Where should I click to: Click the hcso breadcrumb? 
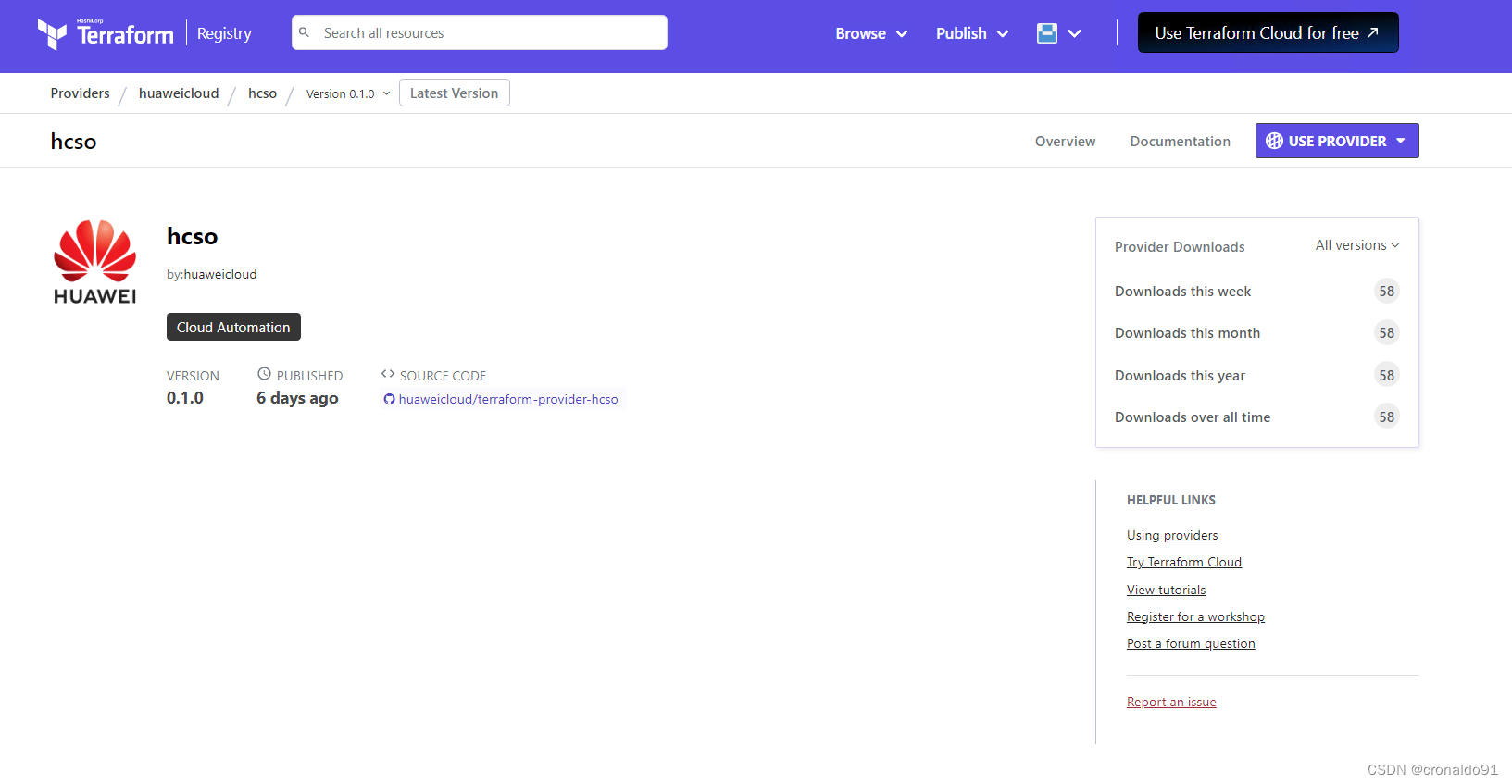pyautogui.click(x=262, y=93)
